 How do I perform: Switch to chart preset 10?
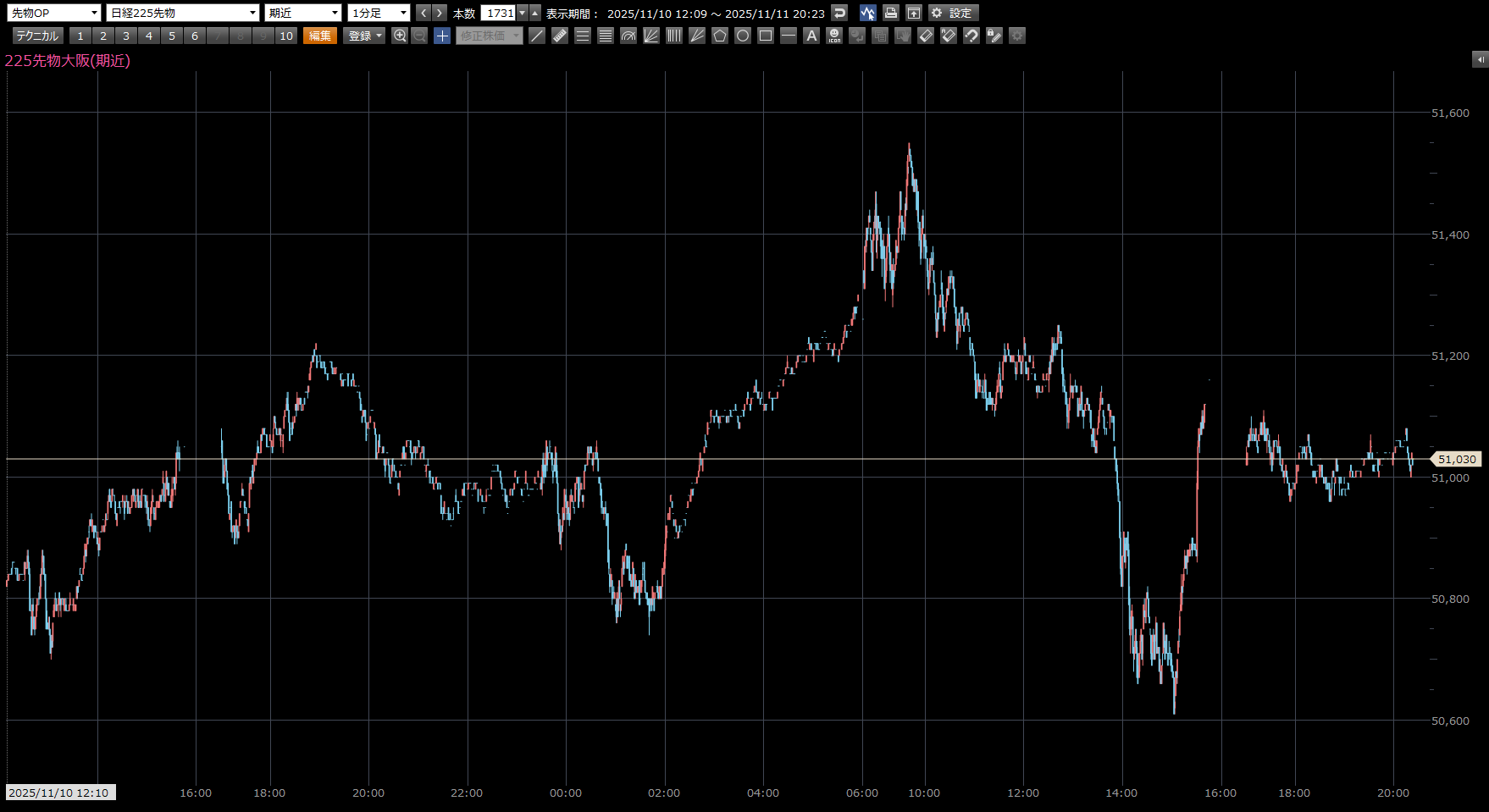coord(286,36)
